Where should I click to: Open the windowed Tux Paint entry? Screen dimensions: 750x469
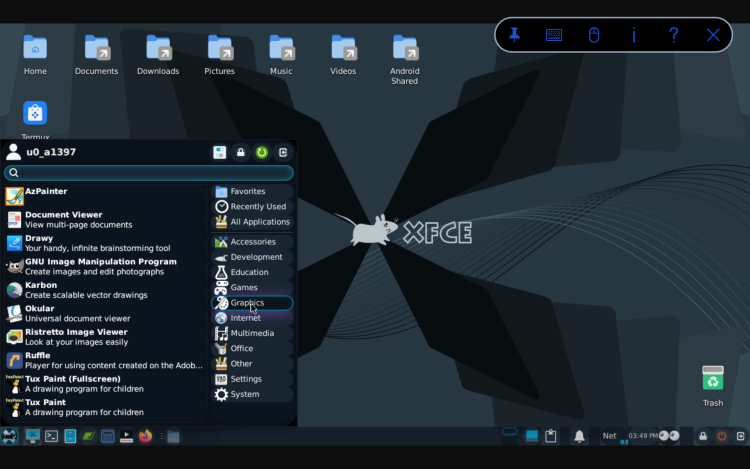(x=105, y=407)
